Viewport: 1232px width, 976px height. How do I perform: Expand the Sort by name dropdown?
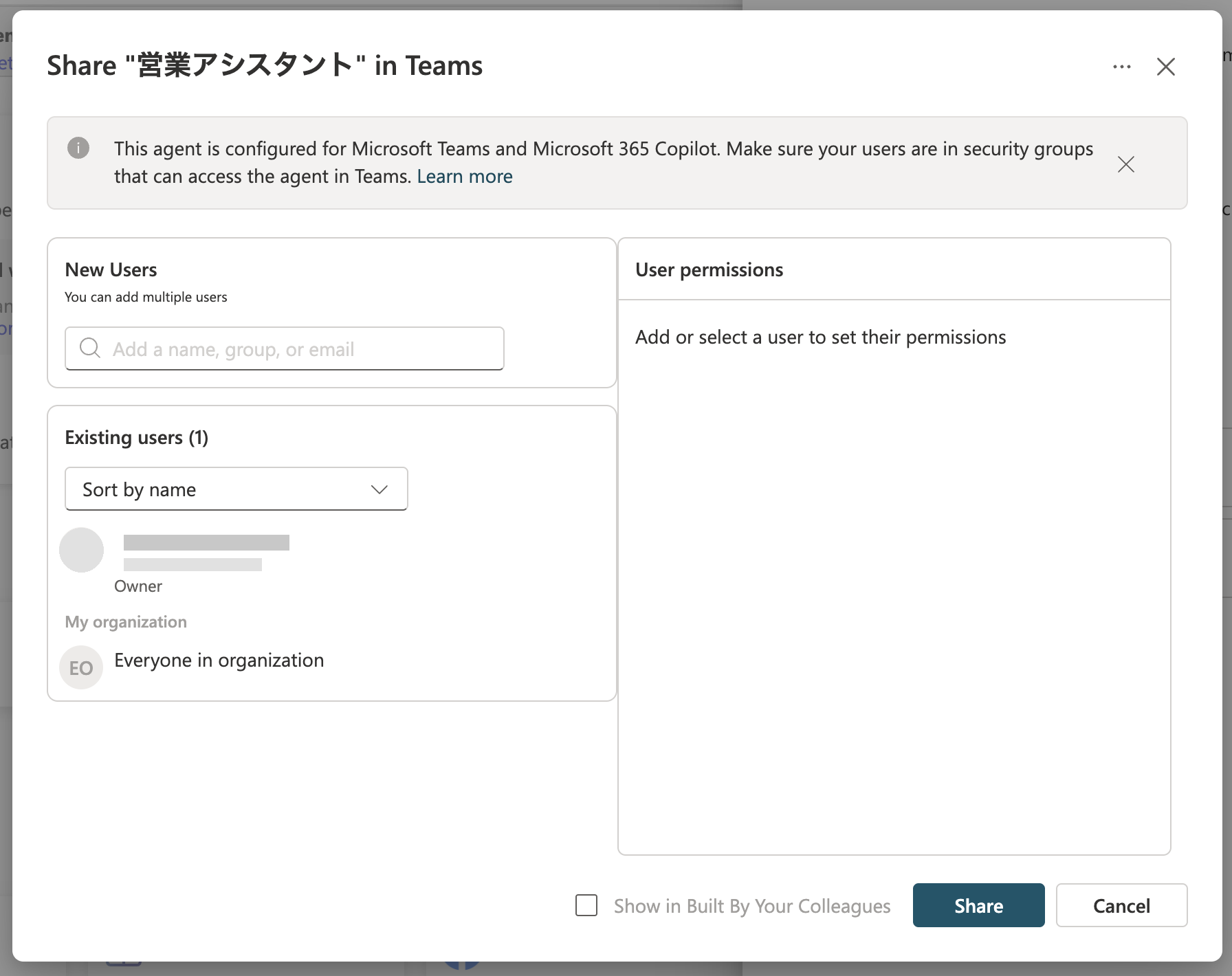pos(236,489)
